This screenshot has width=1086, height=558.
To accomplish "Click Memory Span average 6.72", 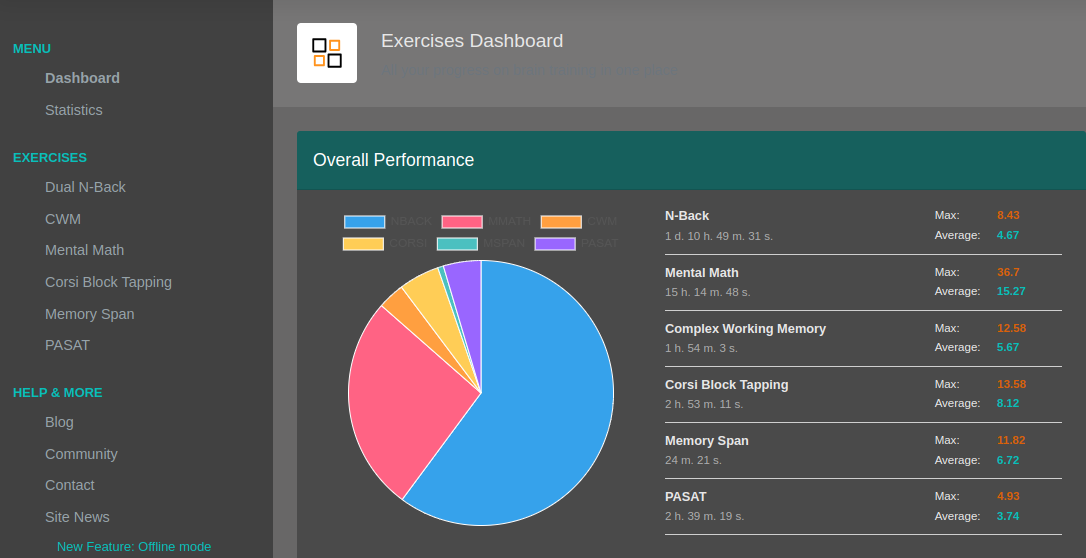I will [1008, 460].
